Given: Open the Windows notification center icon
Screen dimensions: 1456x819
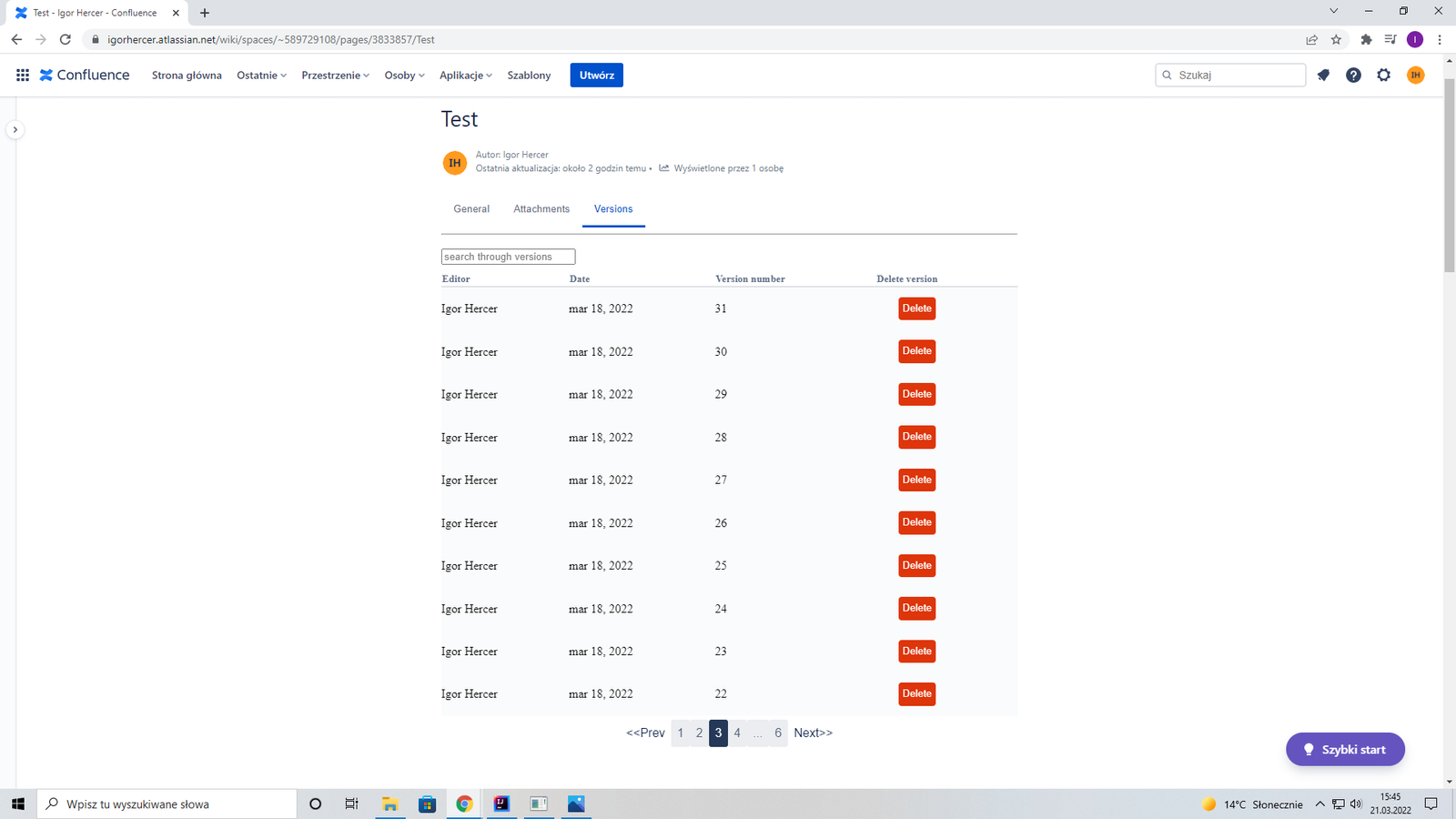Looking at the screenshot, I should click(x=1431, y=804).
